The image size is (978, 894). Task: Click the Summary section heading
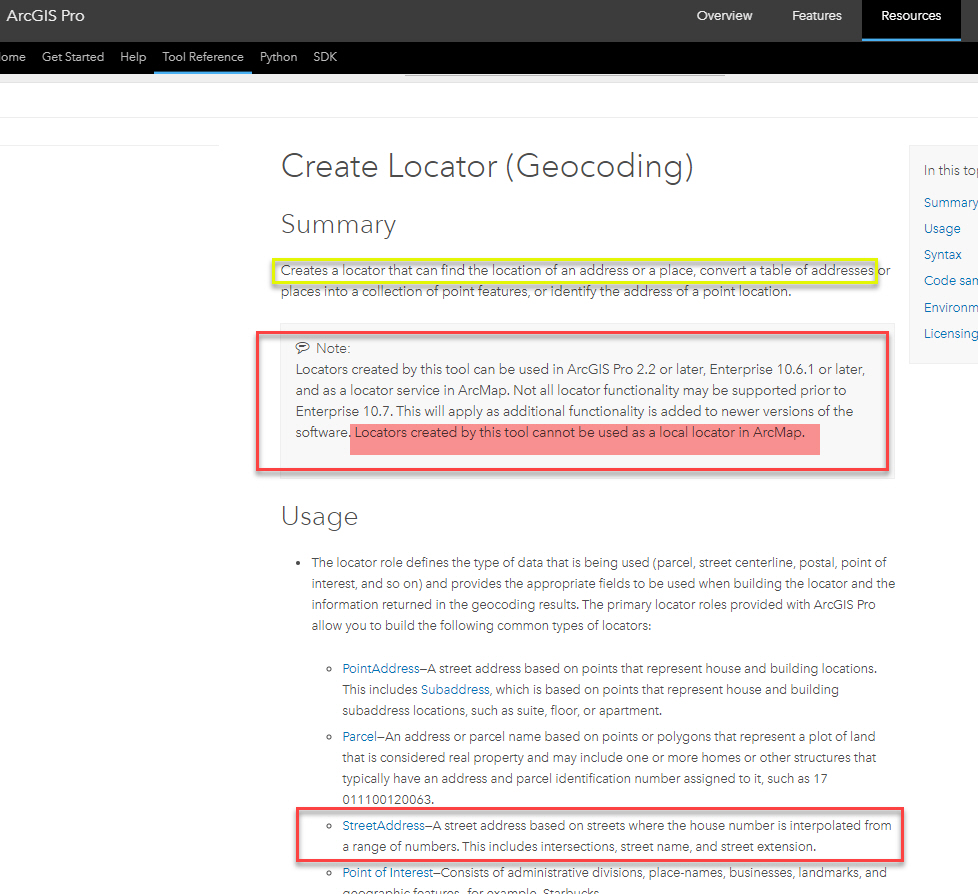tap(339, 224)
